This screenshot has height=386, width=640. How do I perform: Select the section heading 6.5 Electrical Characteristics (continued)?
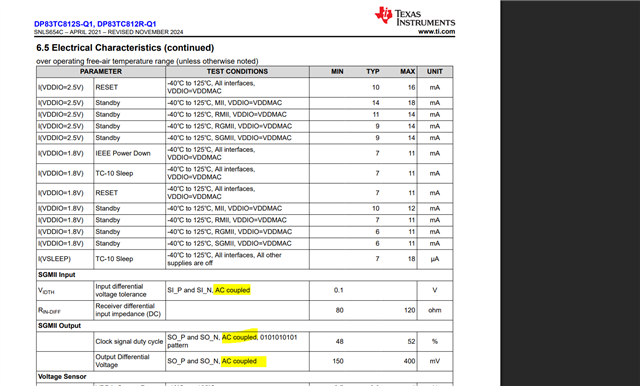[x=125, y=48]
